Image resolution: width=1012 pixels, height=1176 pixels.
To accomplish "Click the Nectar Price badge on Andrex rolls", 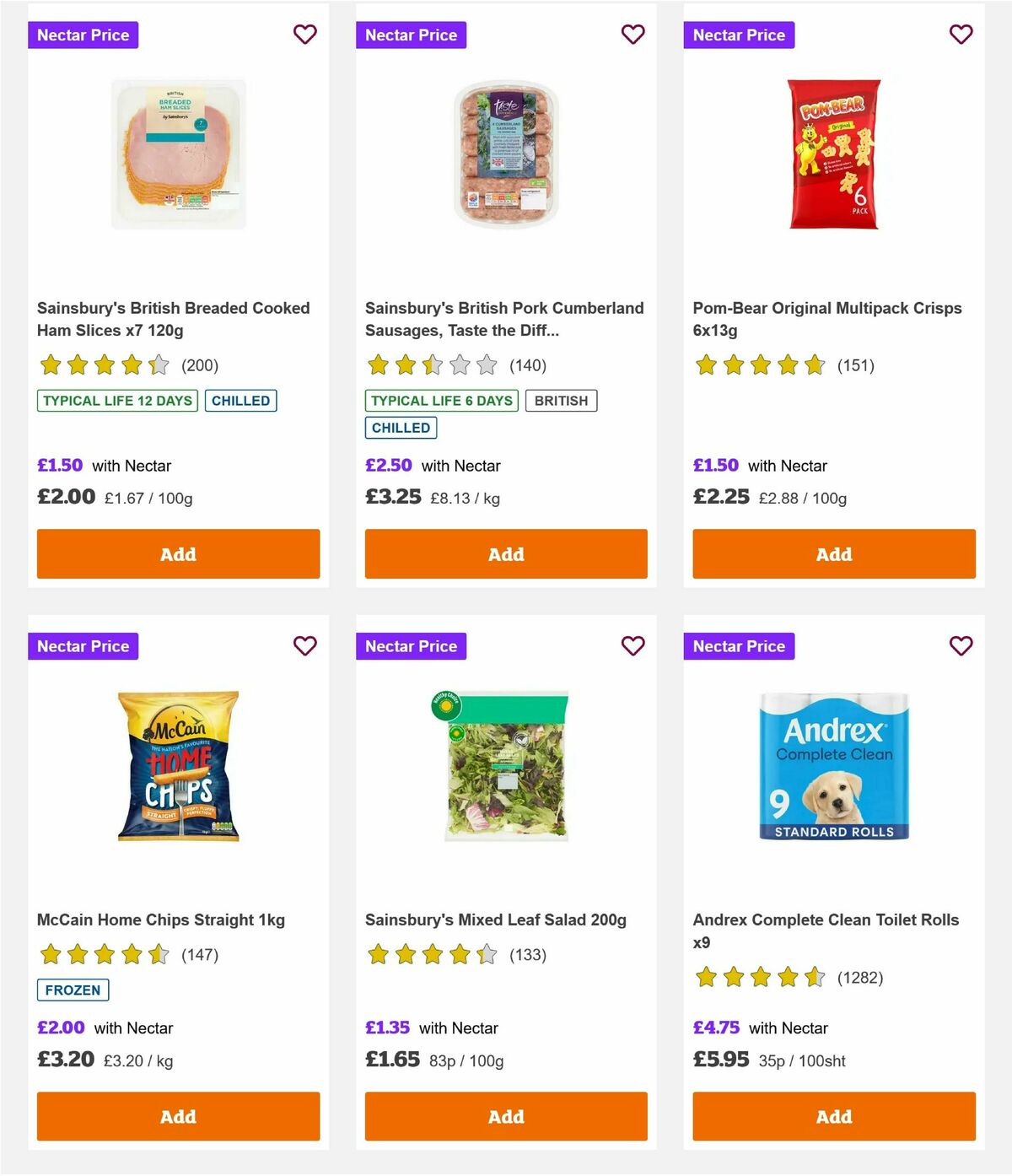I will (x=740, y=646).
